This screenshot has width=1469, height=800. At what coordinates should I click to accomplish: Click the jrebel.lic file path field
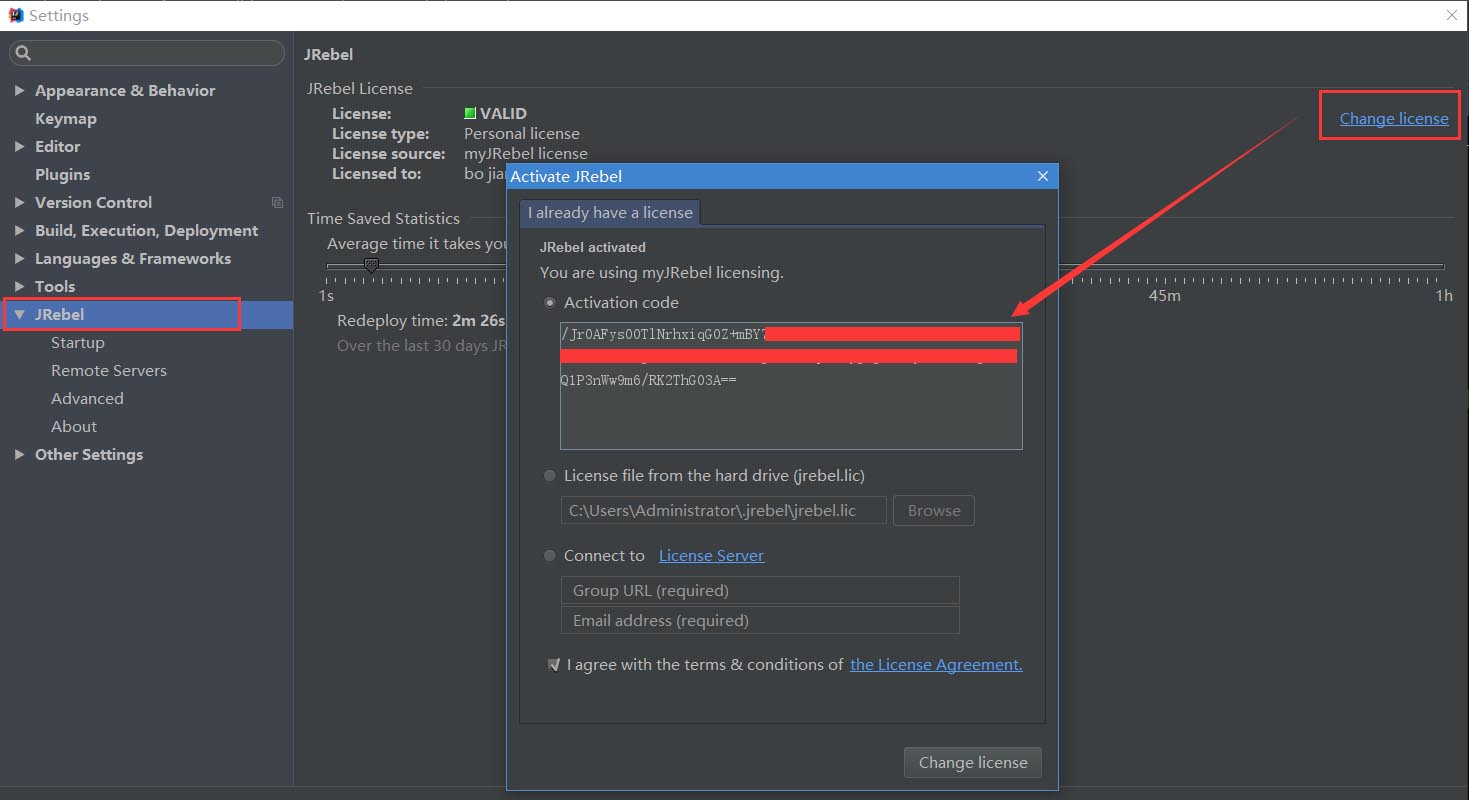click(723, 510)
